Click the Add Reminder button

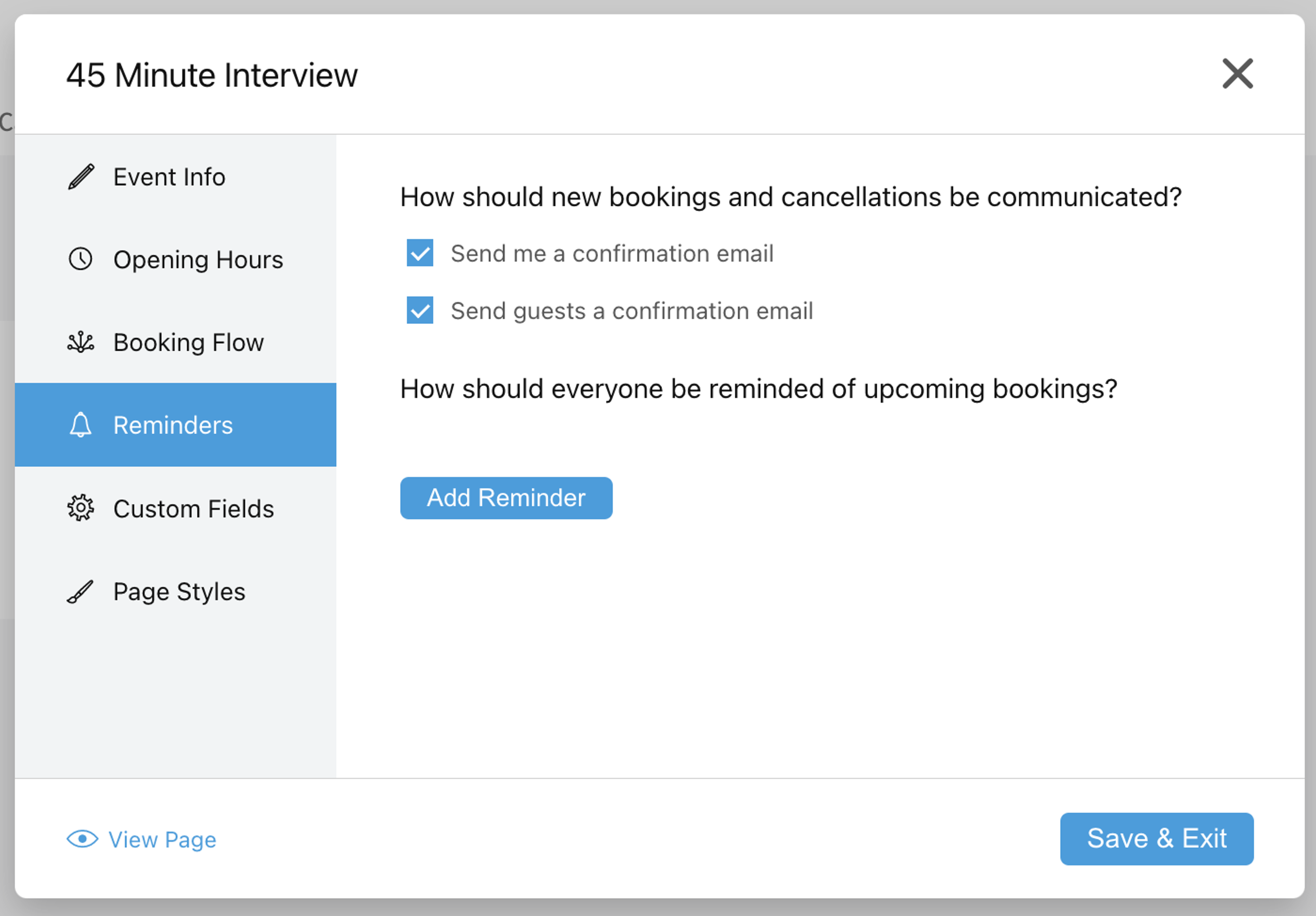click(x=506, y=497)
